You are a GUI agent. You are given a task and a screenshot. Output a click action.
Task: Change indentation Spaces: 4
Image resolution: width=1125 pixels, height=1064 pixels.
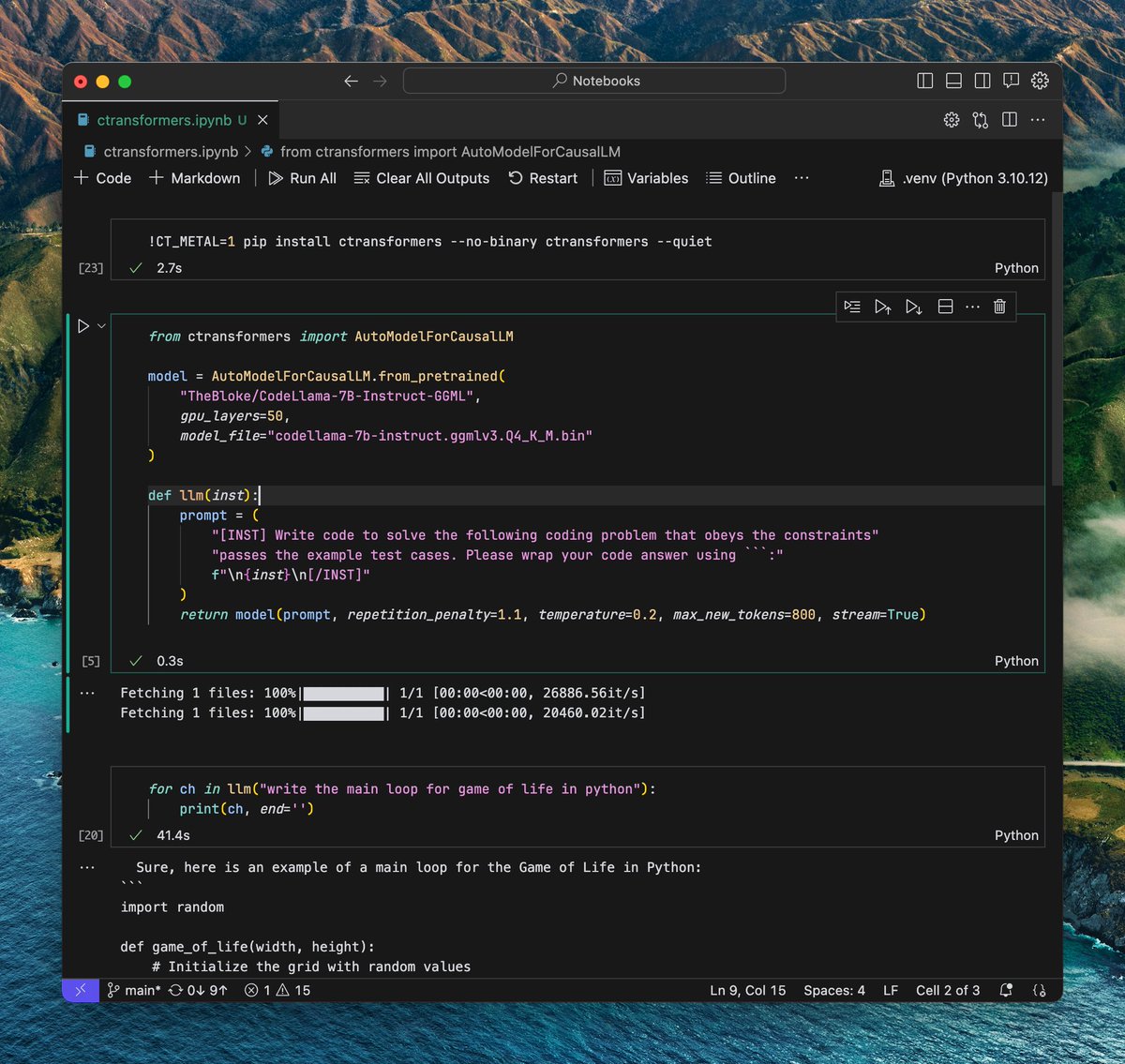(x=834, y=990)
